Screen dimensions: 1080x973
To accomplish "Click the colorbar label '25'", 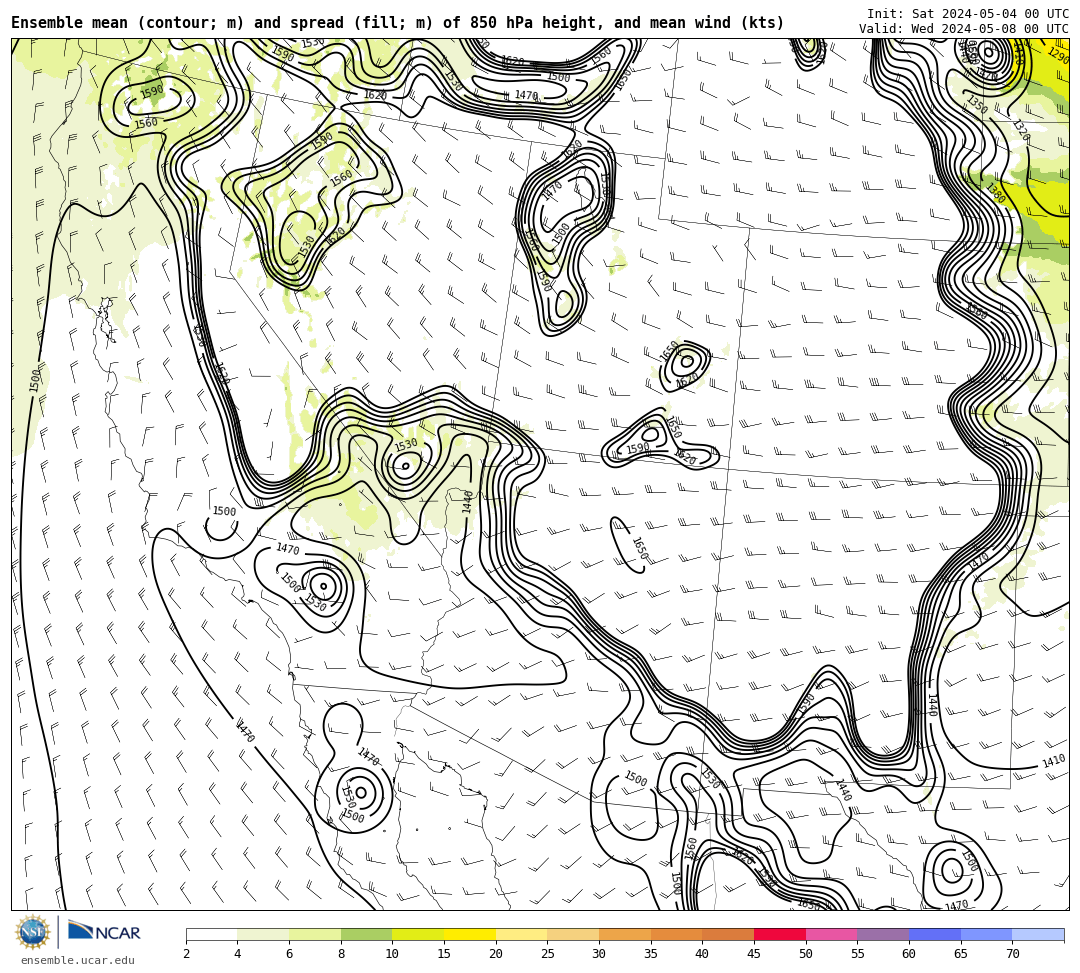I will pos(548,954).
